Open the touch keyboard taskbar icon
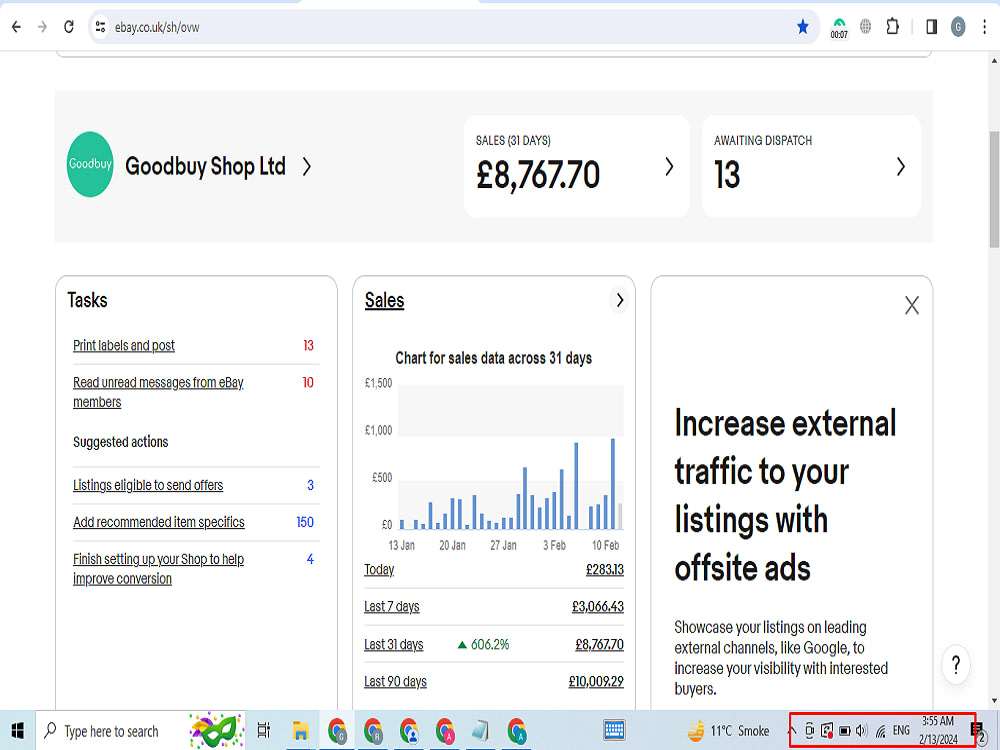The height and width of the screenshot is (750, 1000). coord(614,730)
